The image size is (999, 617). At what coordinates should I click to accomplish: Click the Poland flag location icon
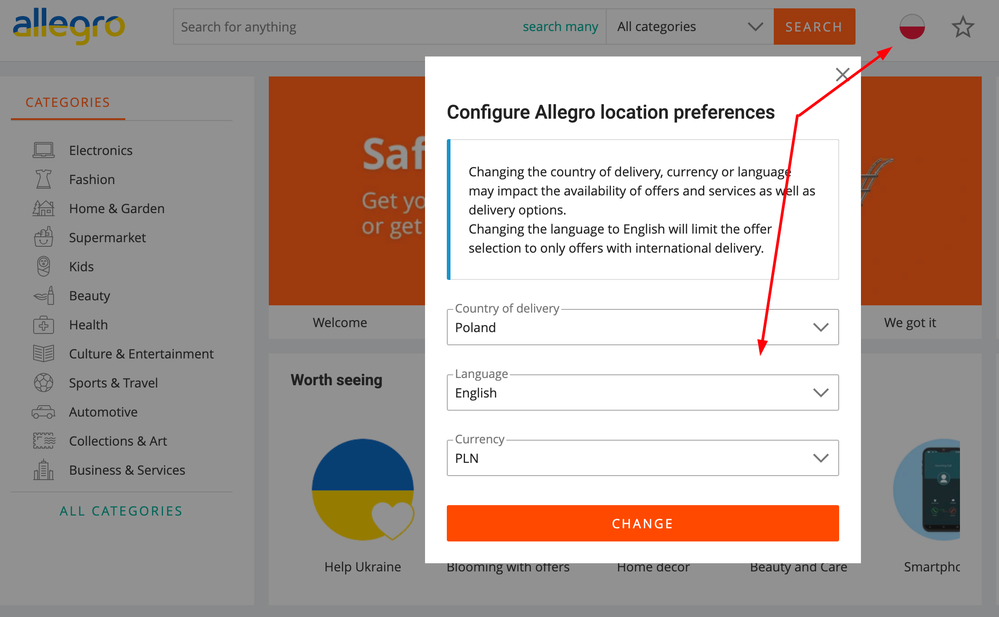(912, 27)
